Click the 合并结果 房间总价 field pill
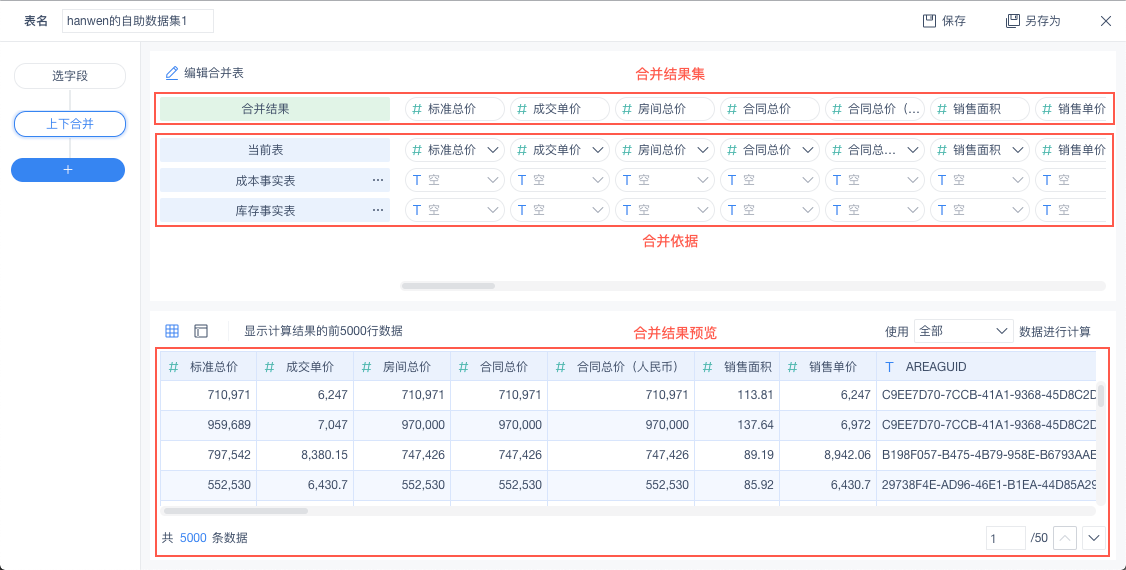Viewport: 1126px width, 570px height. 664,109
